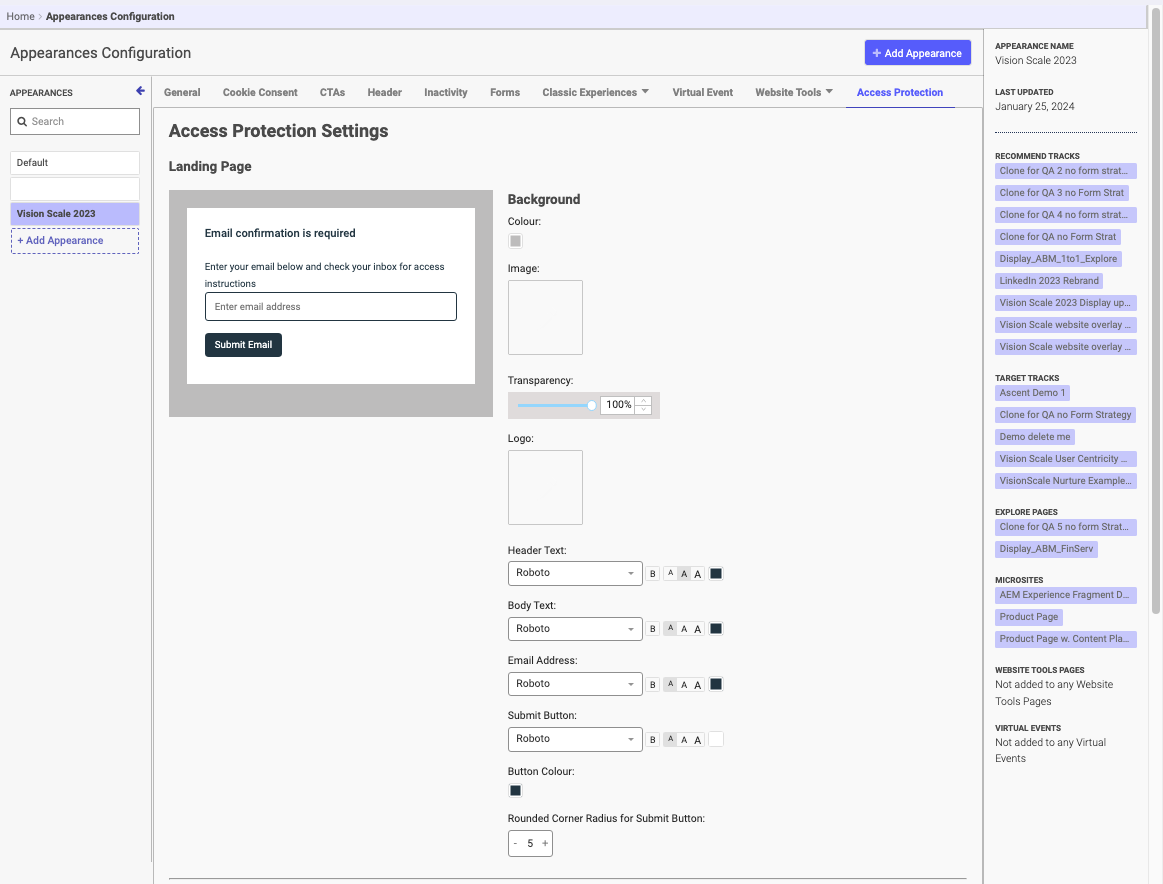This screenshot has height=884, width=1163.
Task: Open the Body Text font dropdown
Action: (575, 629)
